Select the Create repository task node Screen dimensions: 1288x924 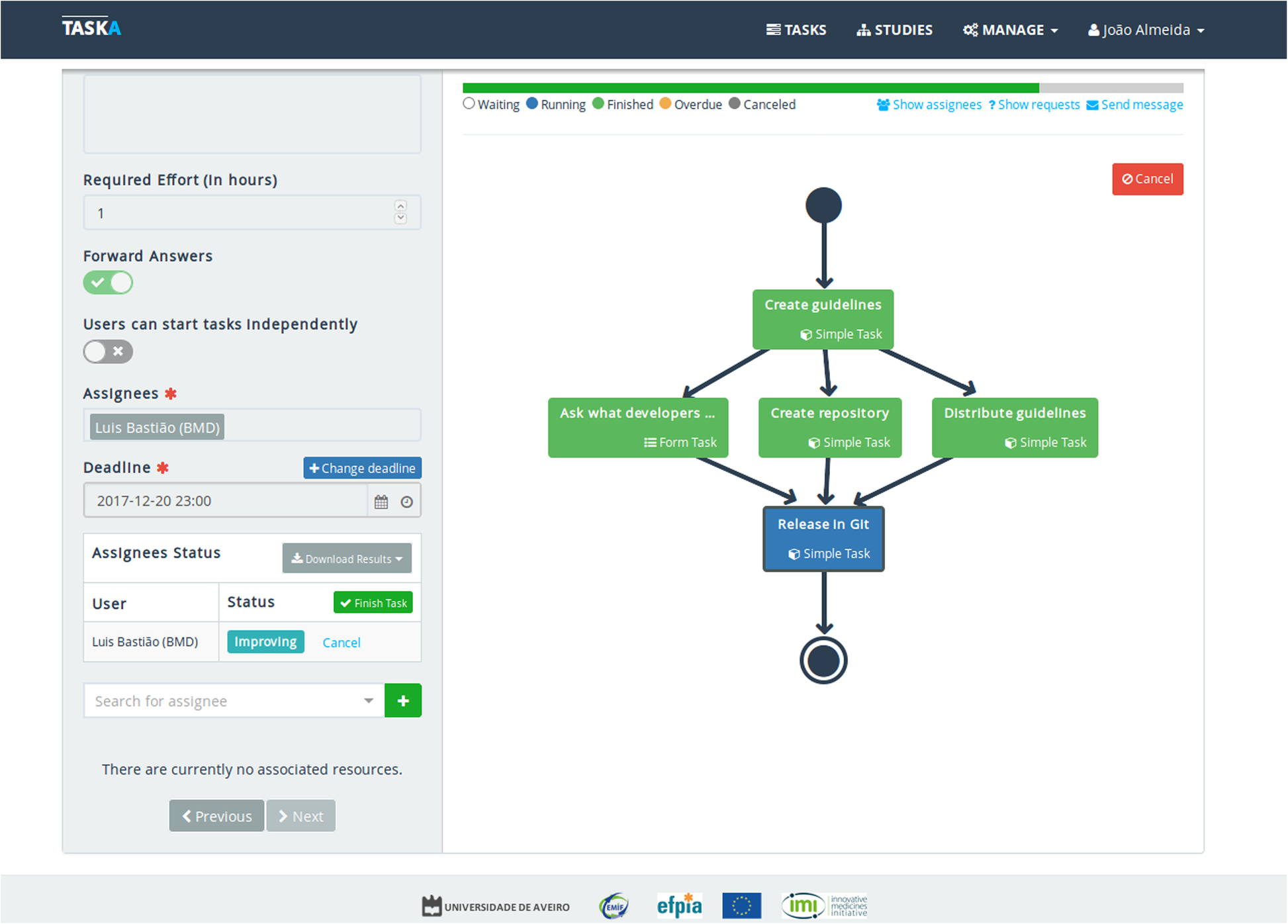coord(829,428)
